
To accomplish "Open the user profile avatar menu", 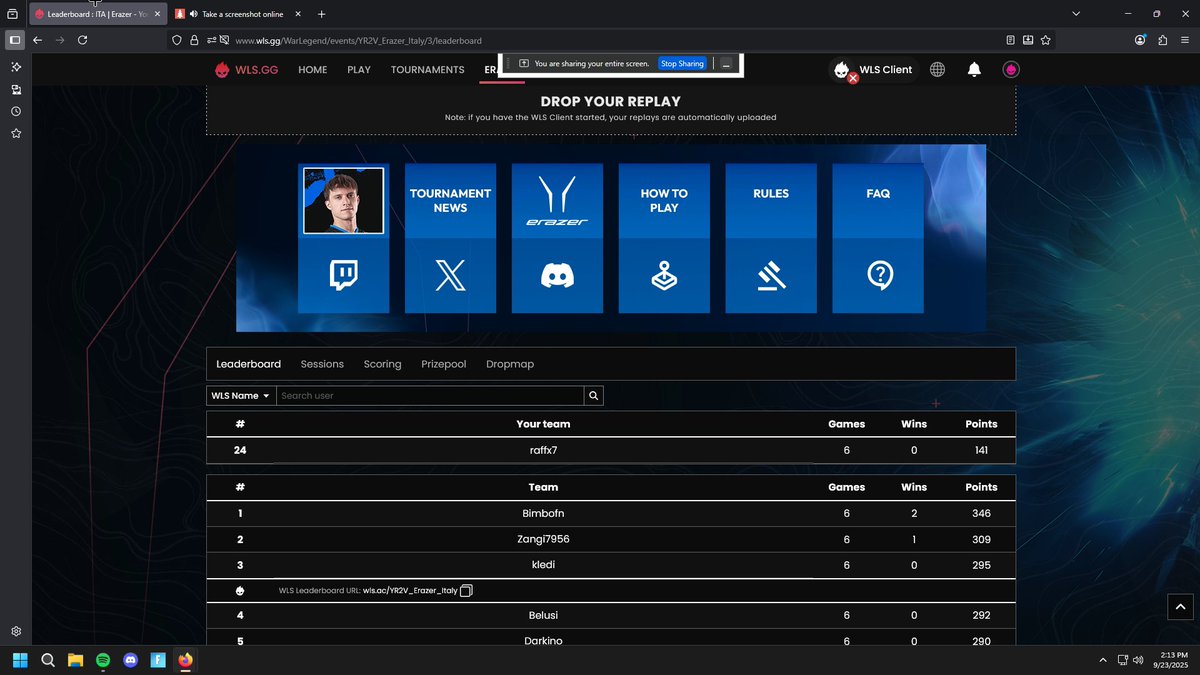I will coord(1011,70).
